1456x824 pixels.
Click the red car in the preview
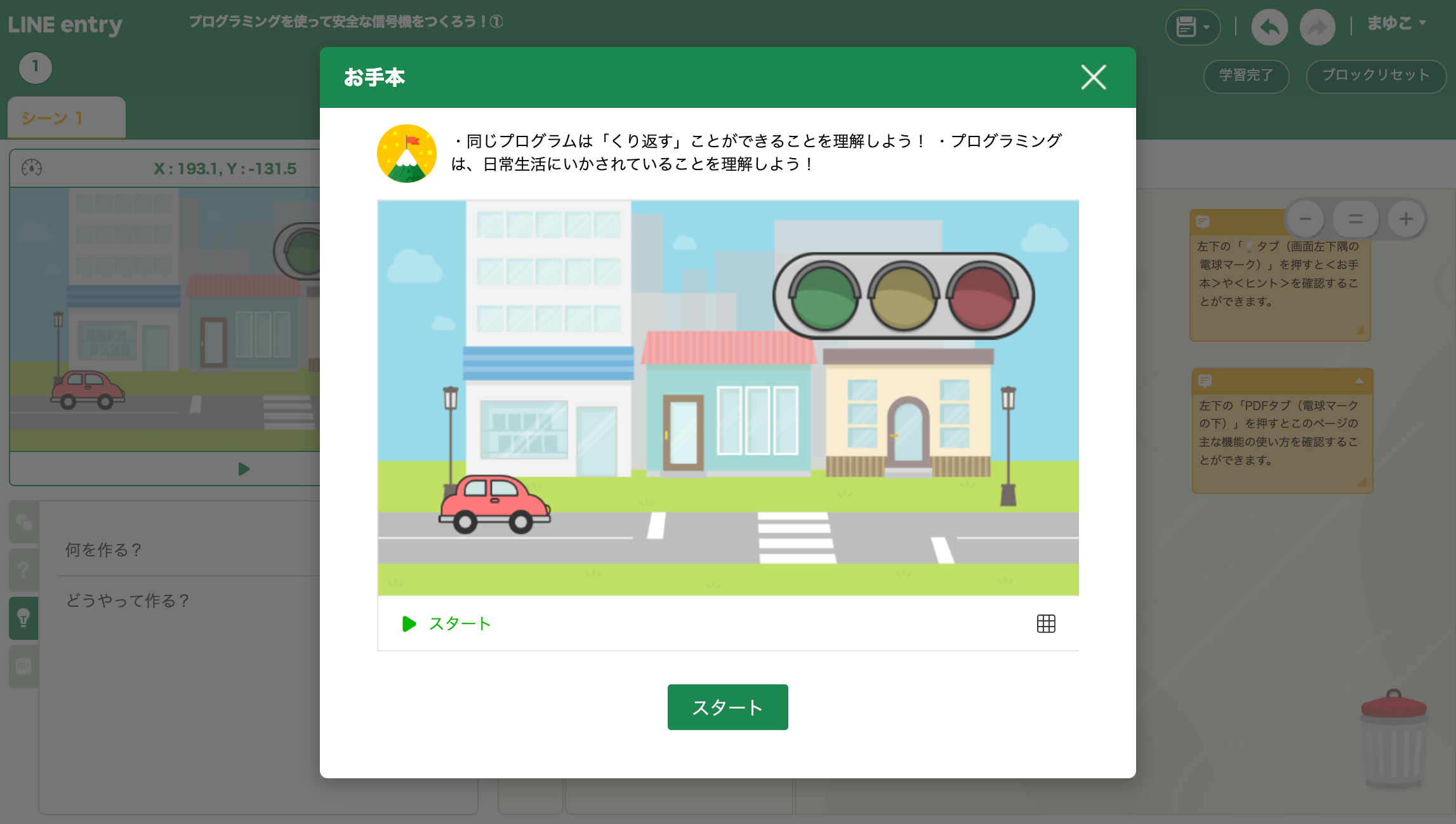click(x=494, y=504)
